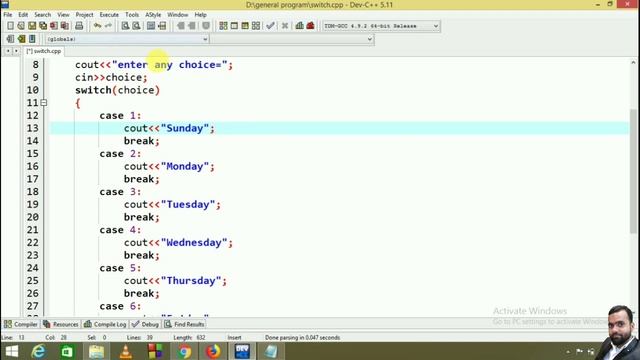
Task: Click the Save All toolbar icon
Action: pyautogui.click(x=43, y=26)
